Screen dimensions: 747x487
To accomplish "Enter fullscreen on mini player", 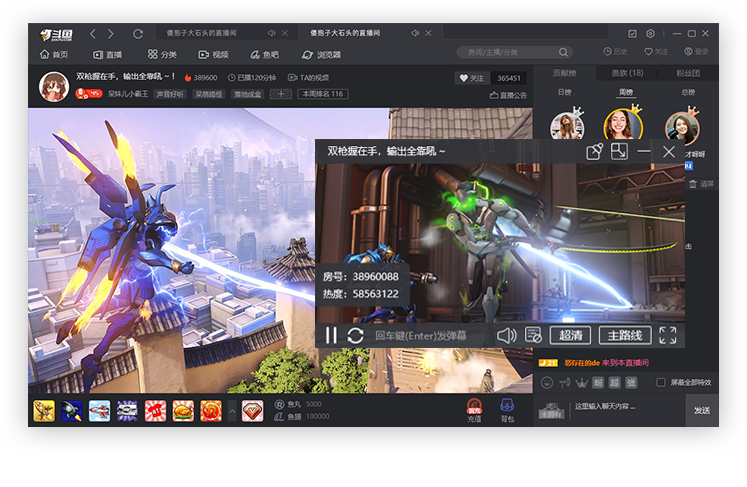I will coord(667,335).
